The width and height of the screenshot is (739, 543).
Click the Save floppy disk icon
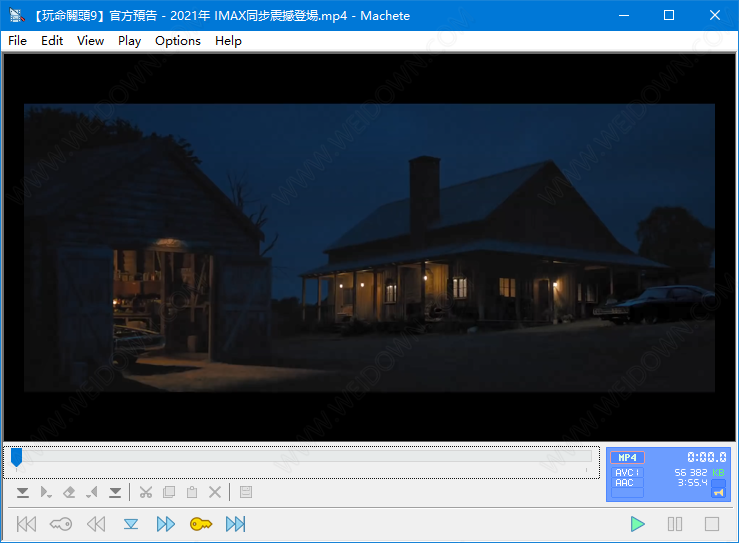click(246, 493)
